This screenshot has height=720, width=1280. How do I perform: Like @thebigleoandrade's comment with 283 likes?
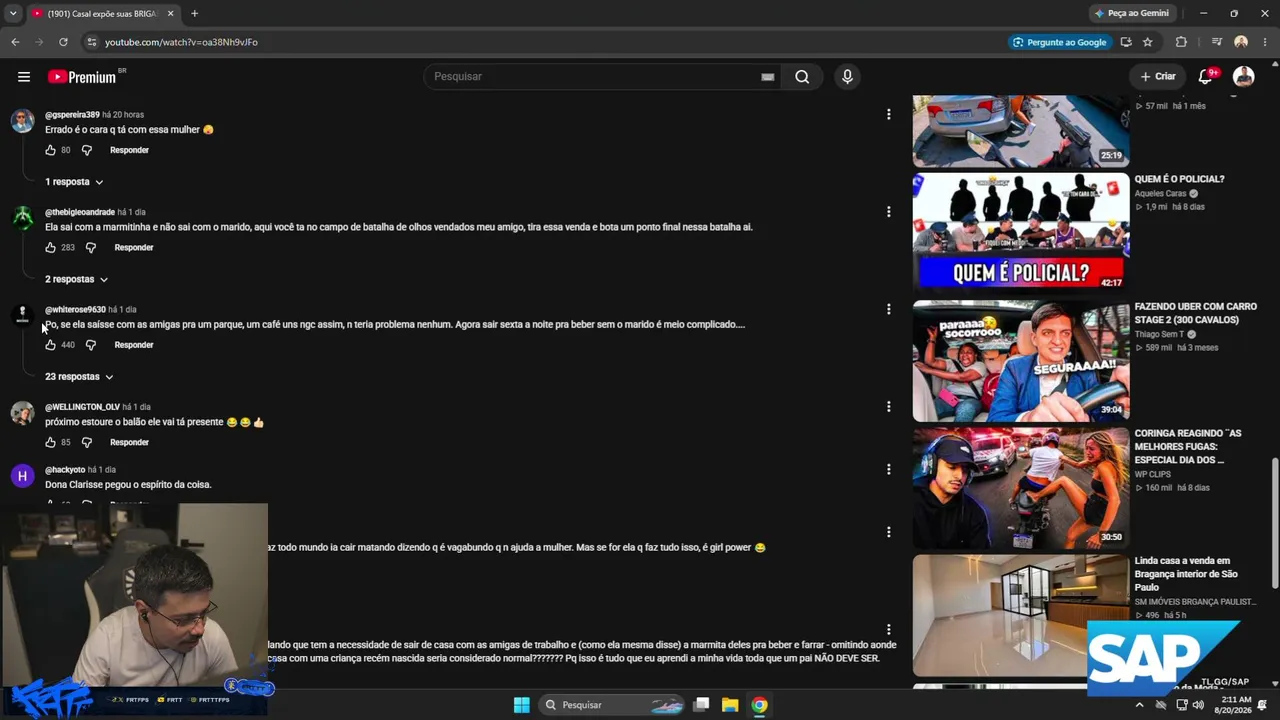point(50,248)
